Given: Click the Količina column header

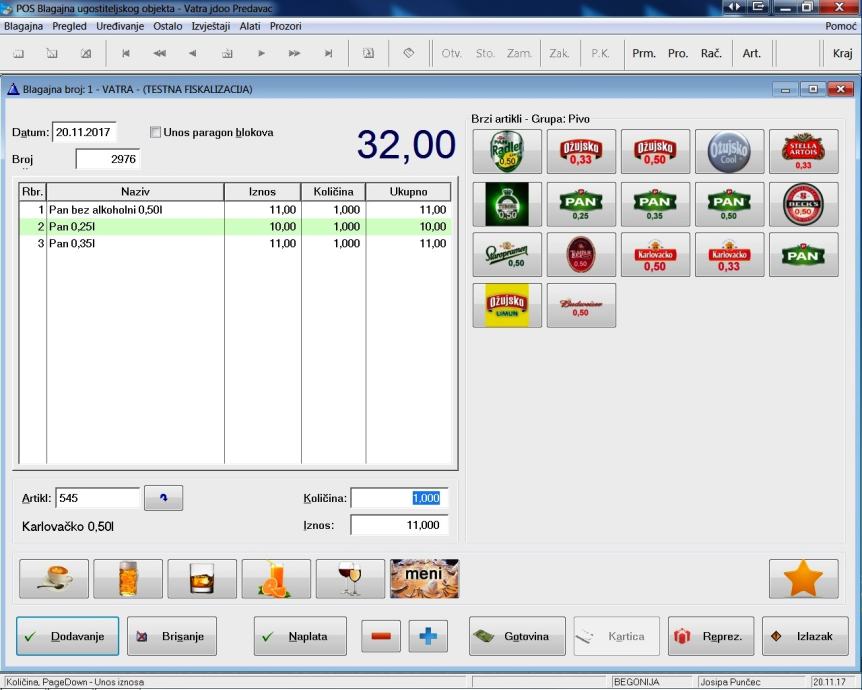Looking at the screenshot, I should 333,192.
